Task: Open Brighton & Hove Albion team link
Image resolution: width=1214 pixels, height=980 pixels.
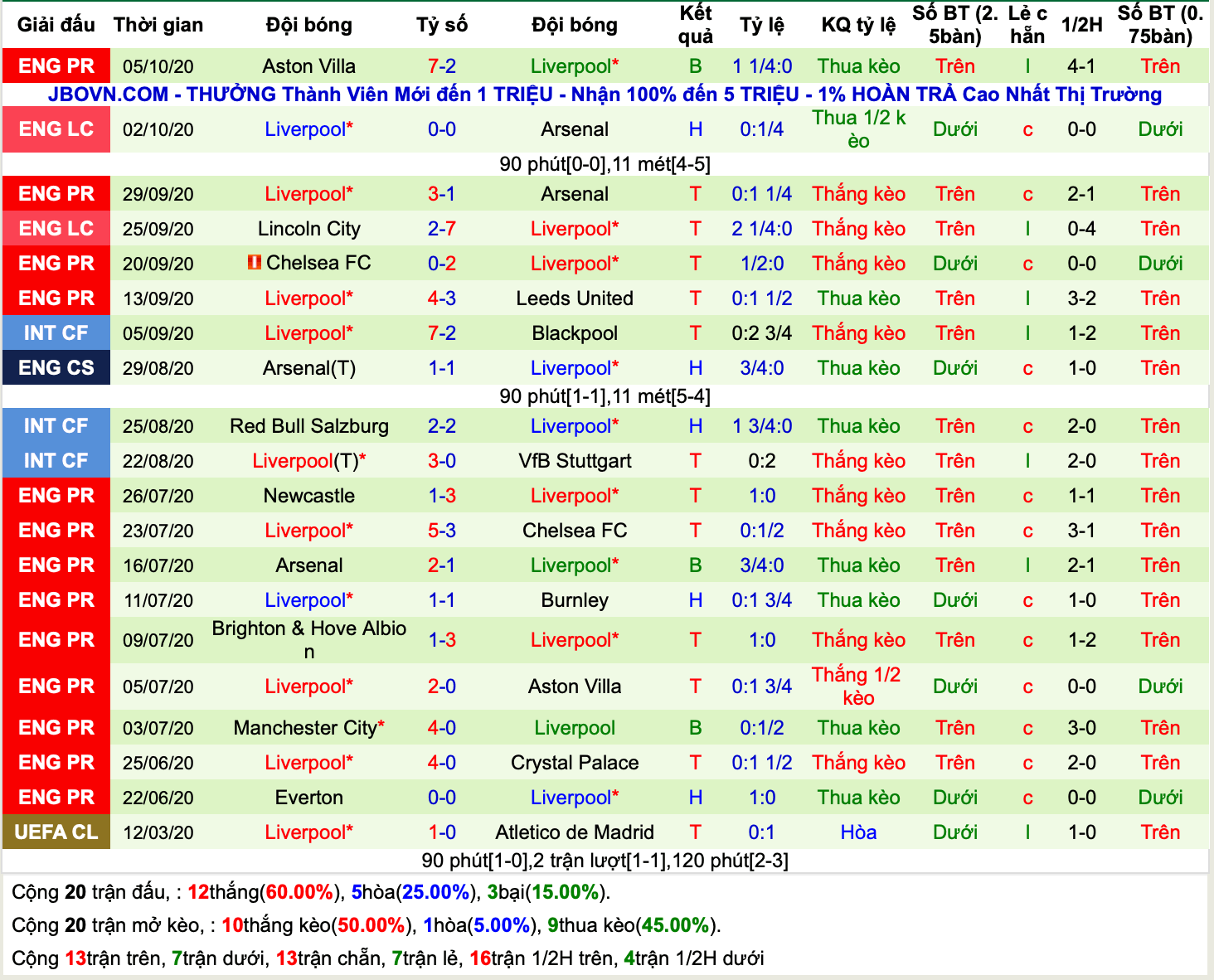Action: pyautogui.click(x=309, y=640)
